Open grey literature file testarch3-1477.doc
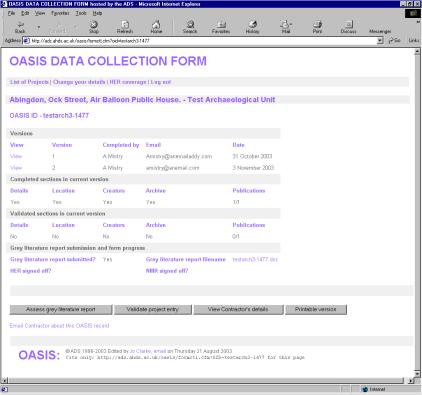The height and width of the screenshot is (395, 422). click(x=255, y=259)
